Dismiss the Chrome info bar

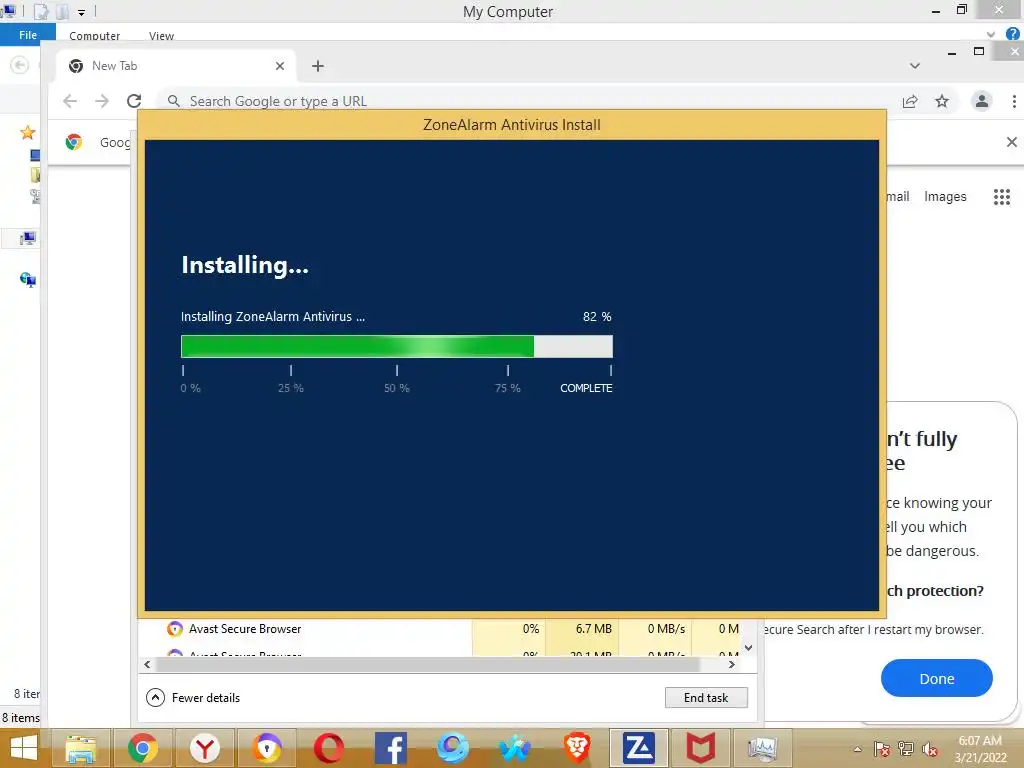[1012, 142]
